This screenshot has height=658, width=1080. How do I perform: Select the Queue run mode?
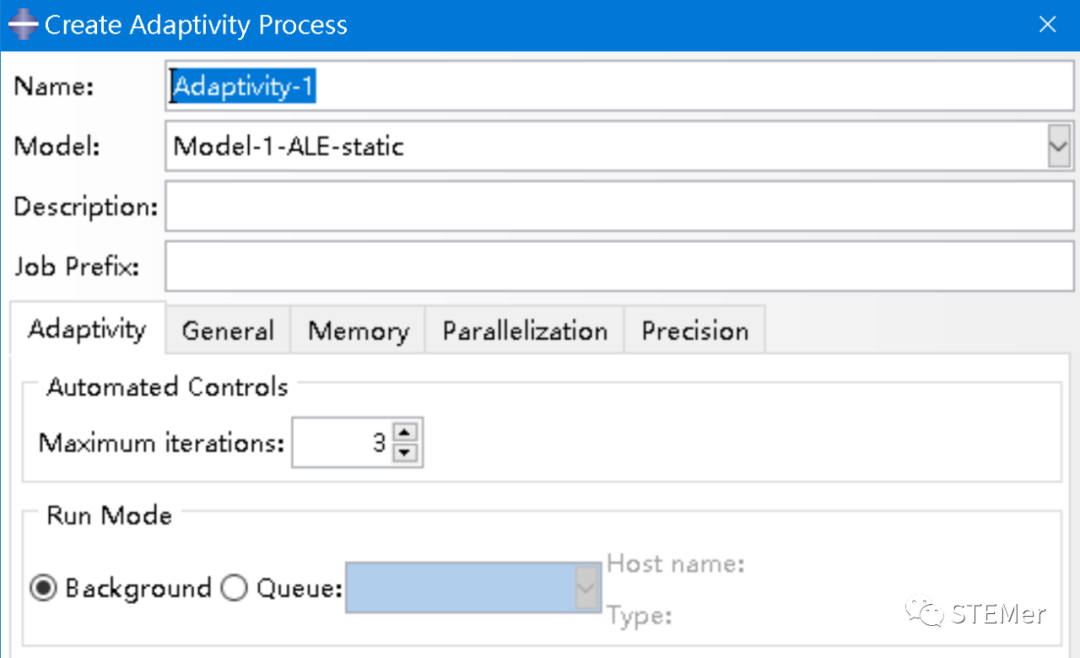[x=234, y=589]
